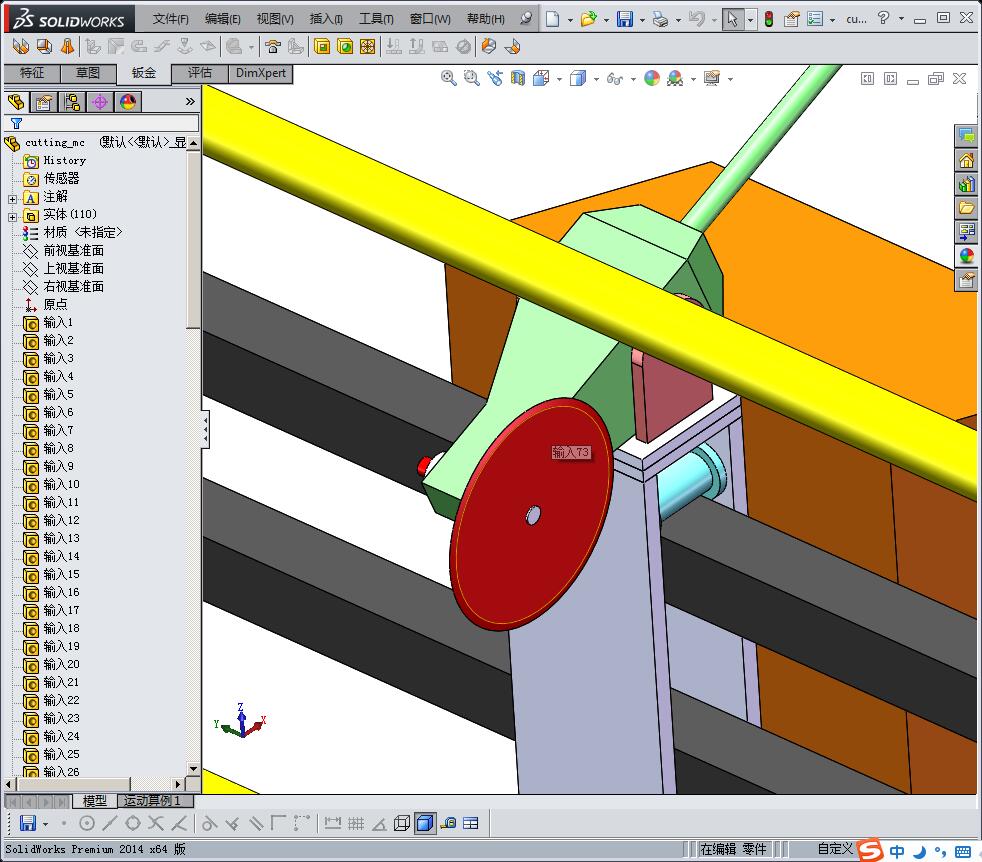Screen dimensions: 982x862
Task: Click the Sogou input method 中 indicator in taskbar
Action: [896, 851]
